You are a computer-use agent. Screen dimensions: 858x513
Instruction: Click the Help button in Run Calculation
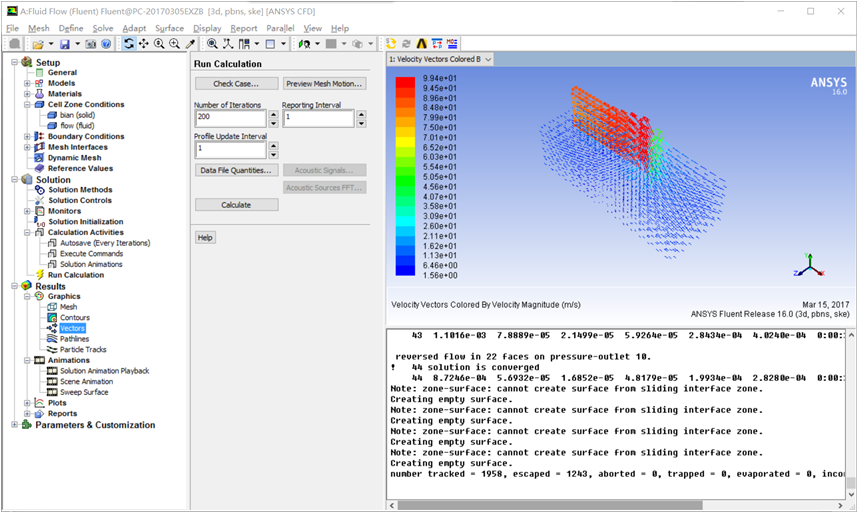[x=205, y=237]
